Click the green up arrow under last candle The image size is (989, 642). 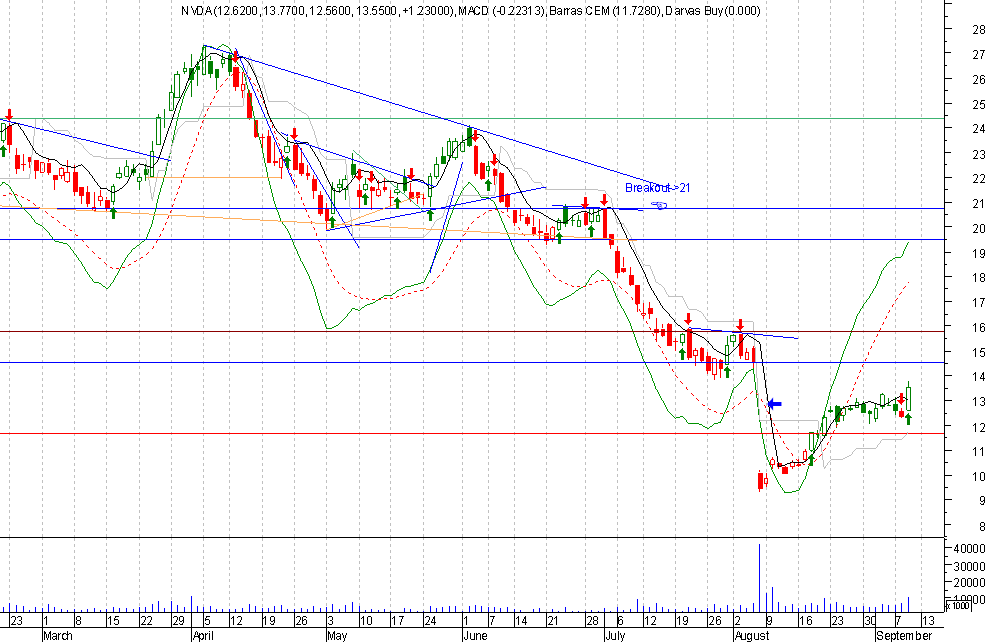pos(908,419)
